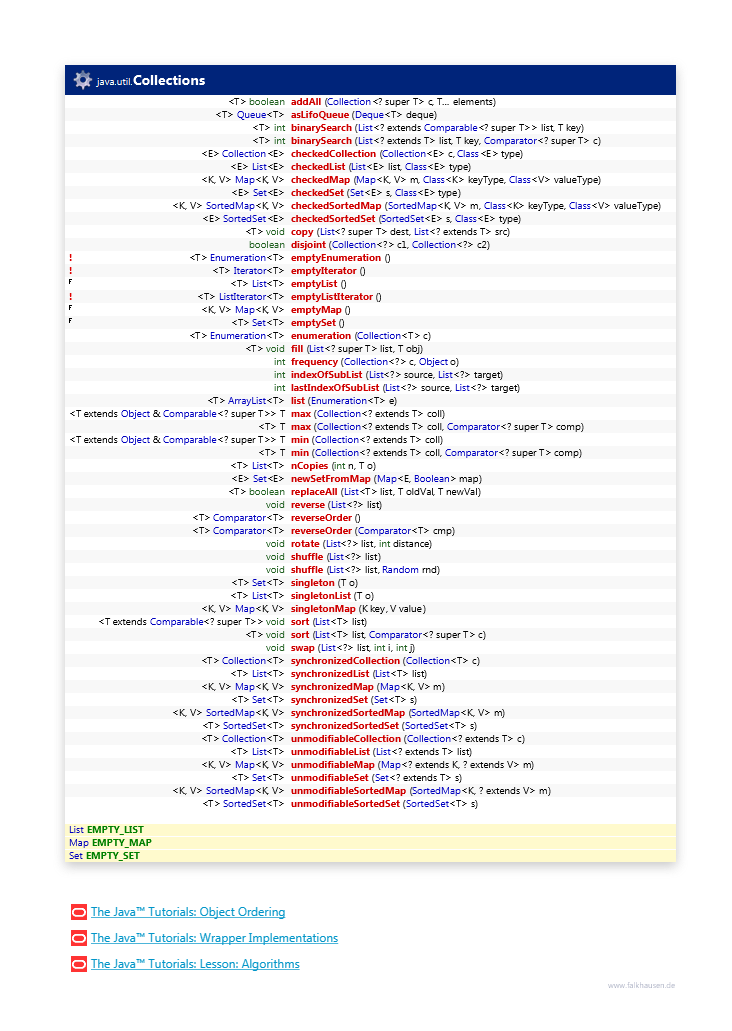This screenshot has width=732, height=1031.
Task: Click the Oracle icon beside Object Ordering
Action: 79,912
